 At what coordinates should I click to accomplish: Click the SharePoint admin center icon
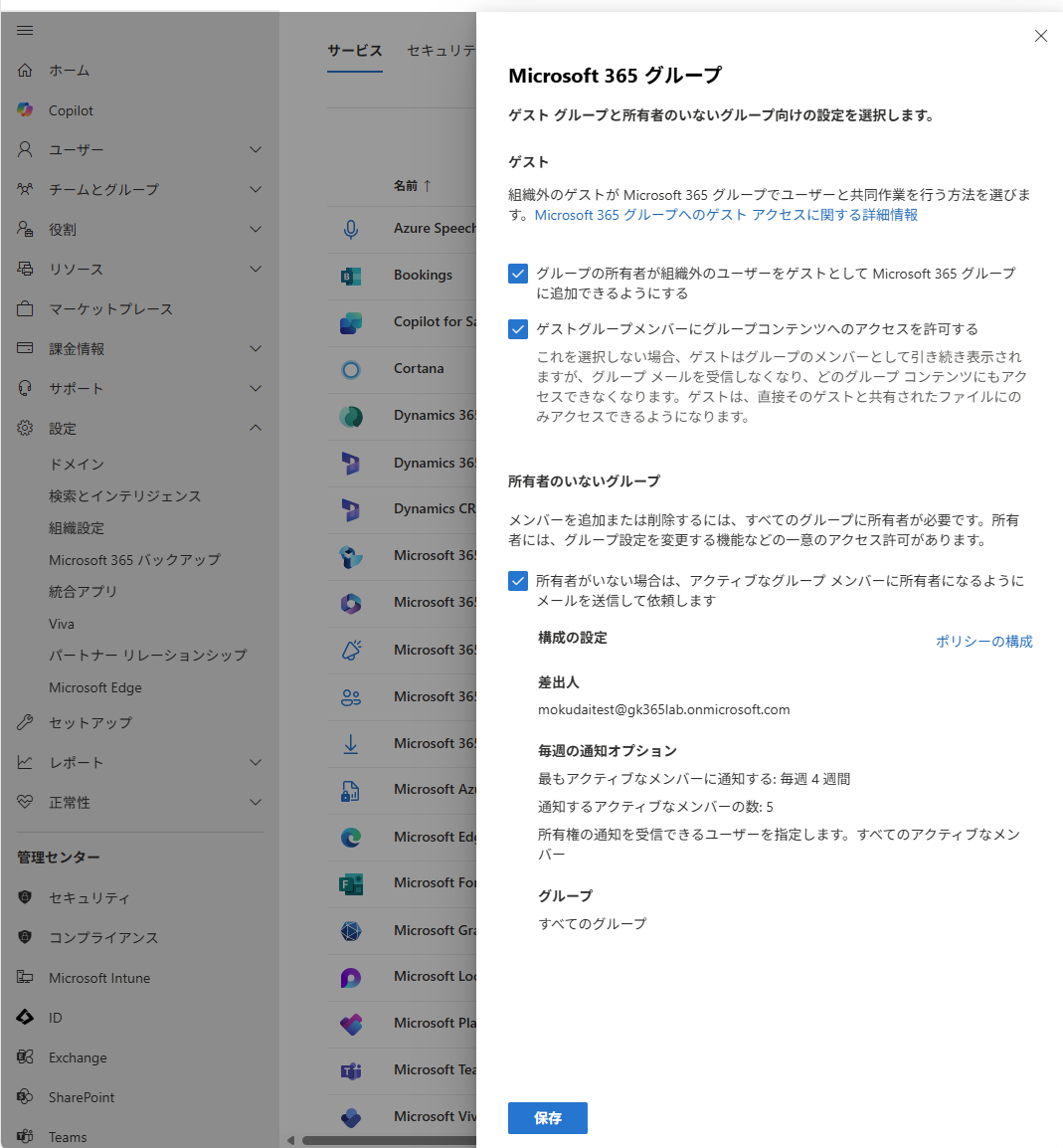coord(25,1096)
